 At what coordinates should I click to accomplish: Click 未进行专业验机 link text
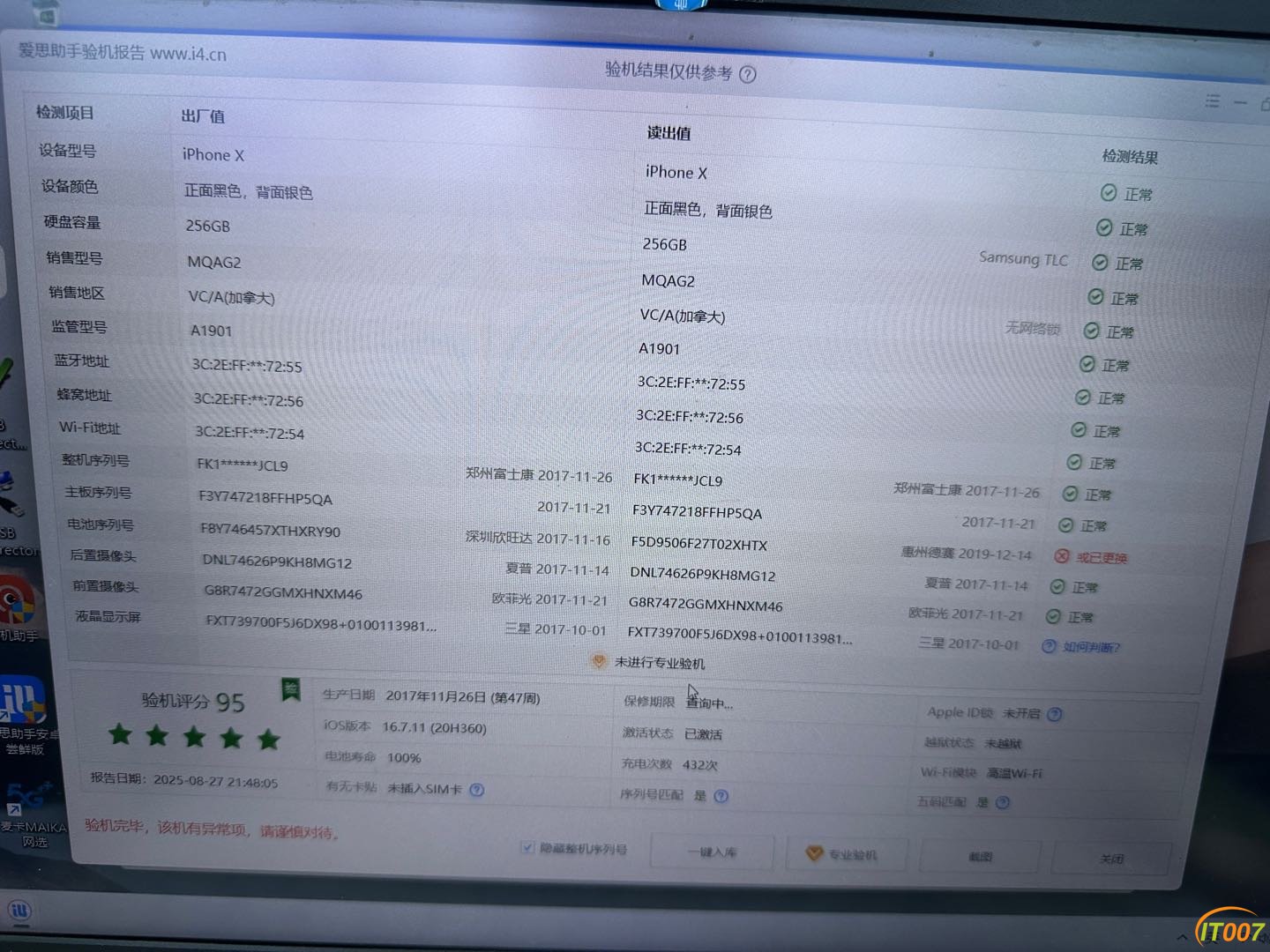(660, 663)
